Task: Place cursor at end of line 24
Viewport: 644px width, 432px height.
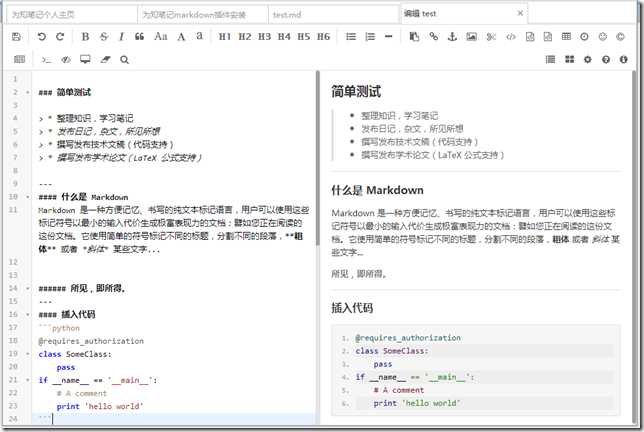Action: 53,419
